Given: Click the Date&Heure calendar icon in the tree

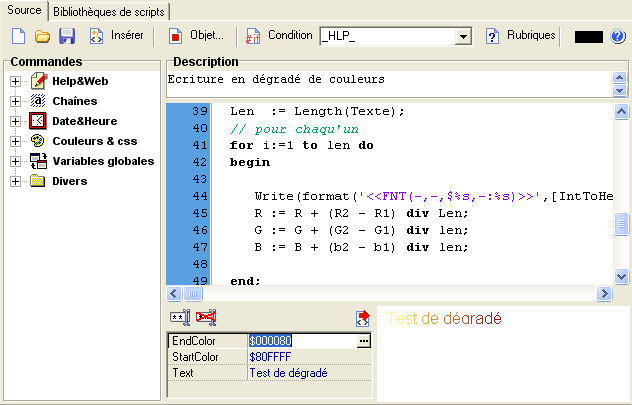Looking at the screenshot, I should (x=38, y=121).
